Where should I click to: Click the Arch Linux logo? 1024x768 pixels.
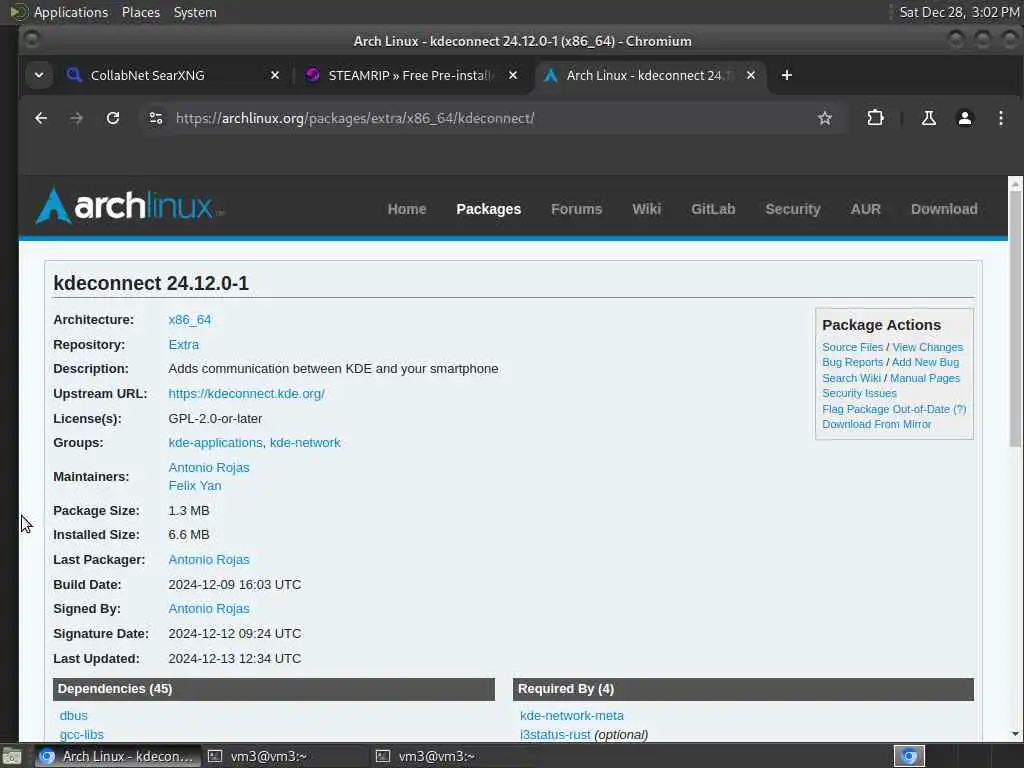tap(129, 206)
